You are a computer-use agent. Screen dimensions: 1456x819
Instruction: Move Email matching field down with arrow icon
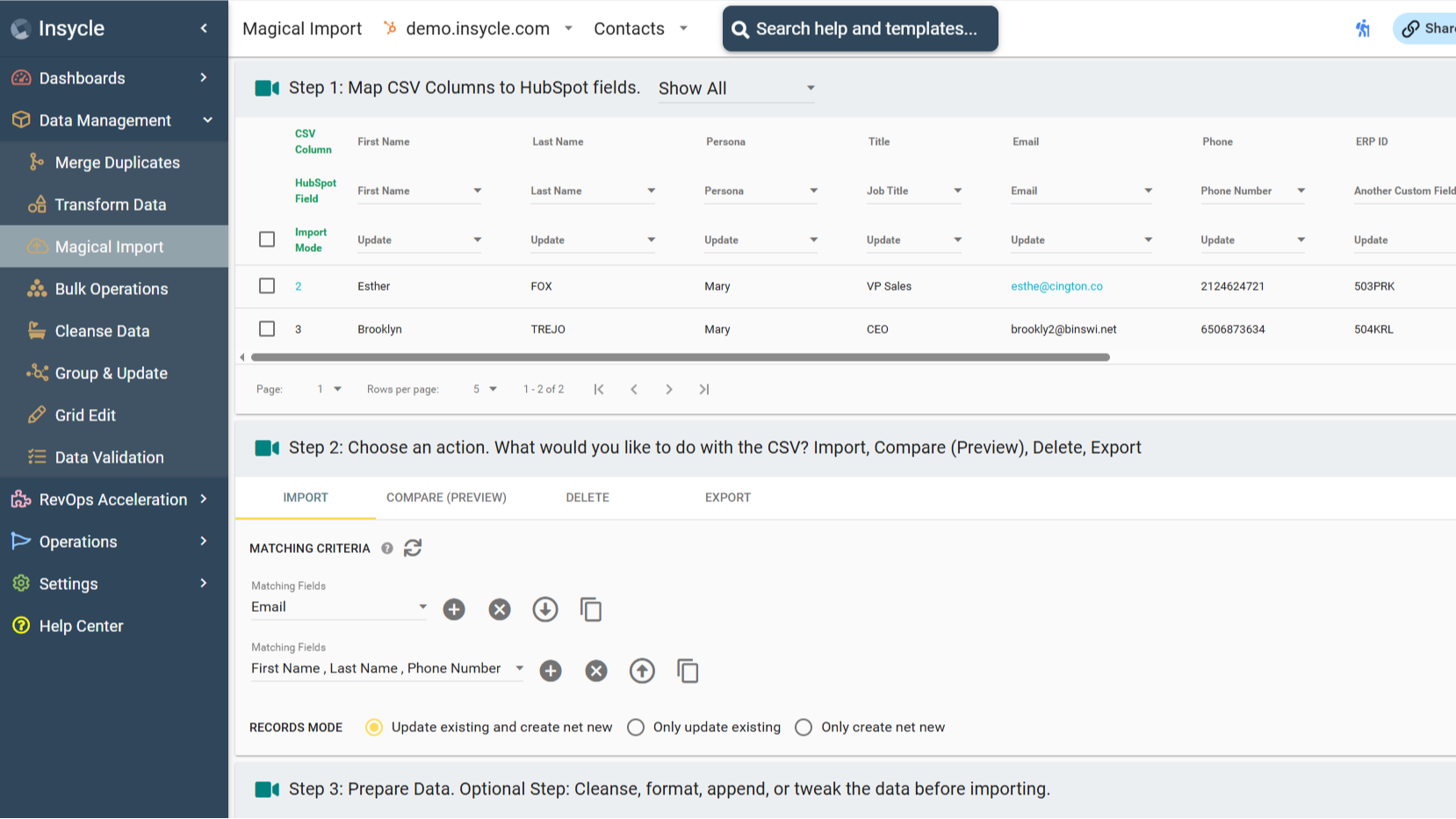545,609
